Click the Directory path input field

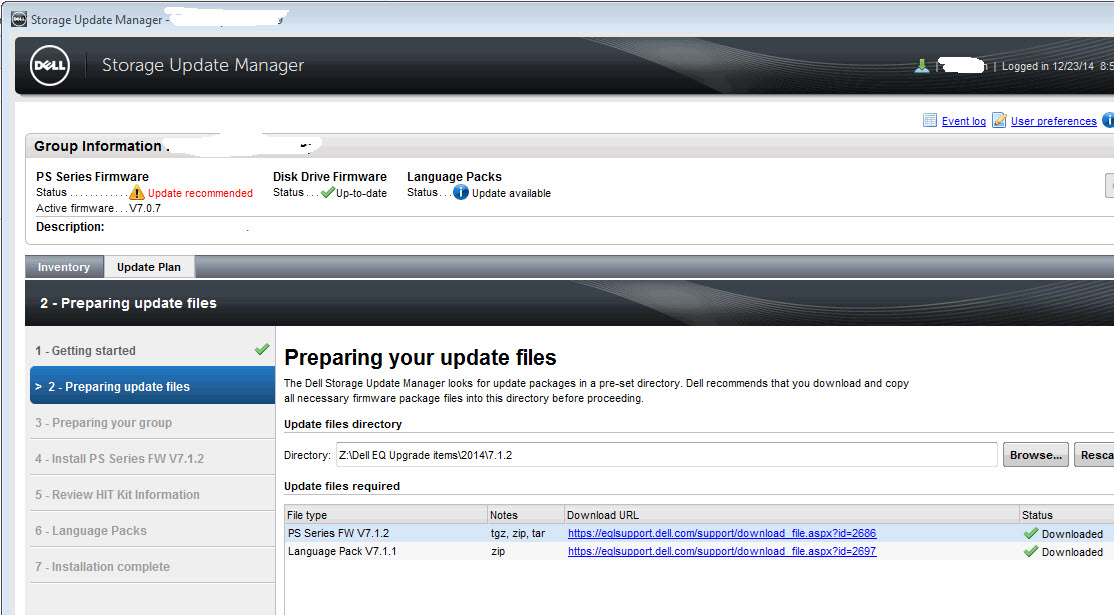coord(666,455)
